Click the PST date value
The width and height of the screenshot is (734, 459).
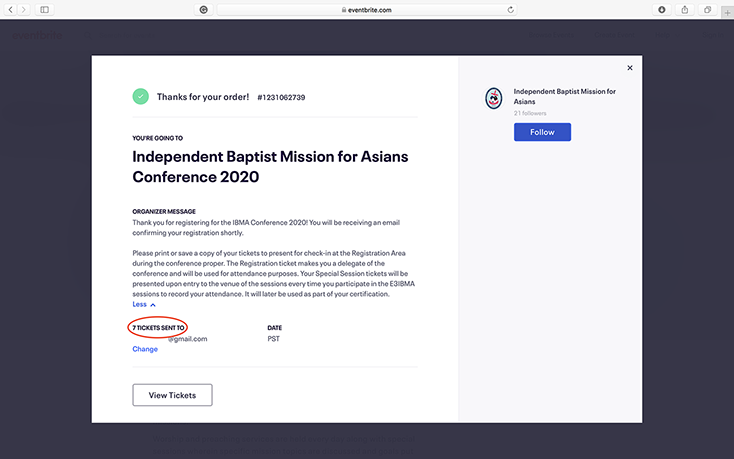click(273, 339)
